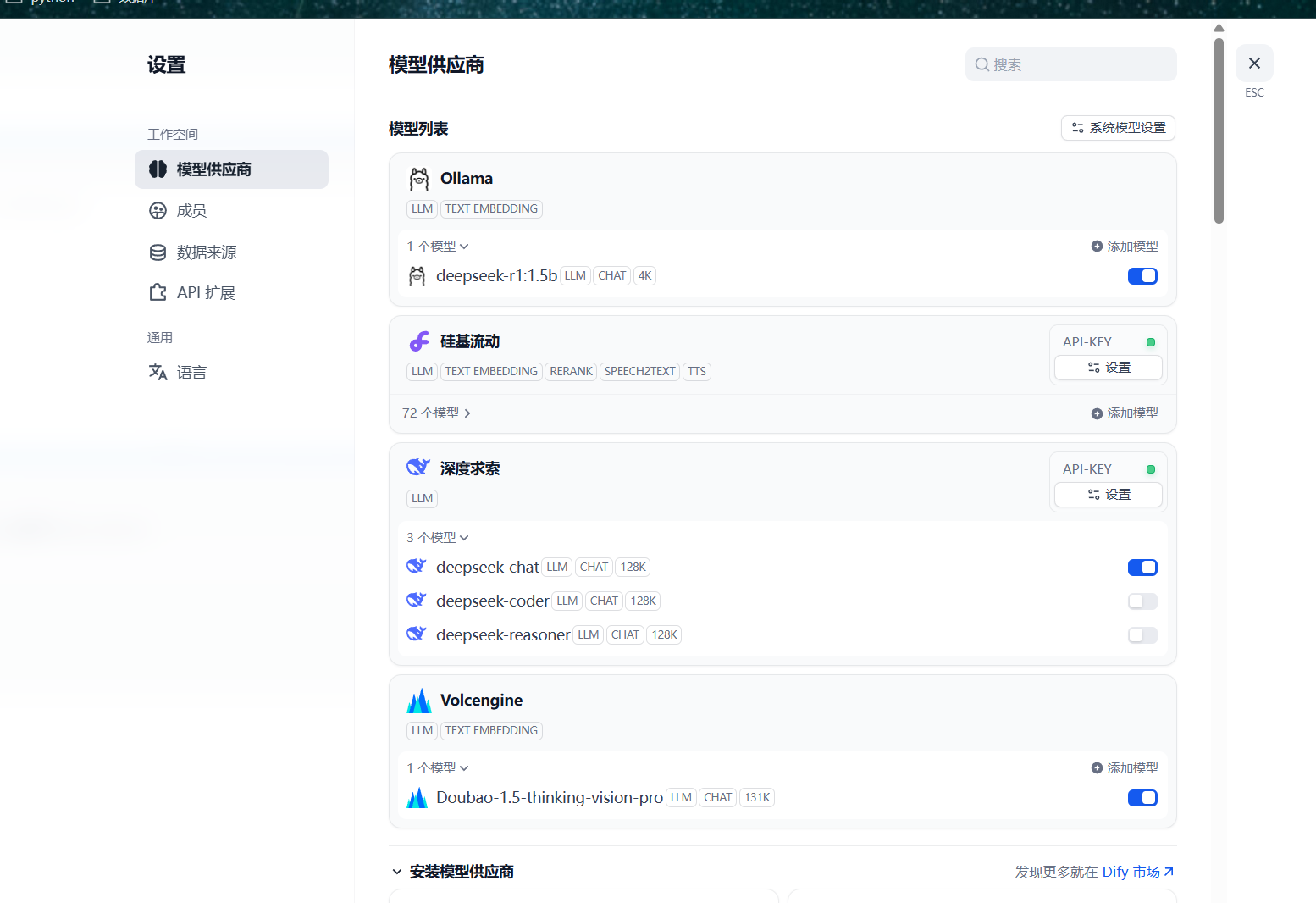Expand 硅基流动's 72 个模型 list
The height and width of the screenshot is (903, 1316).
click(436, 413)
